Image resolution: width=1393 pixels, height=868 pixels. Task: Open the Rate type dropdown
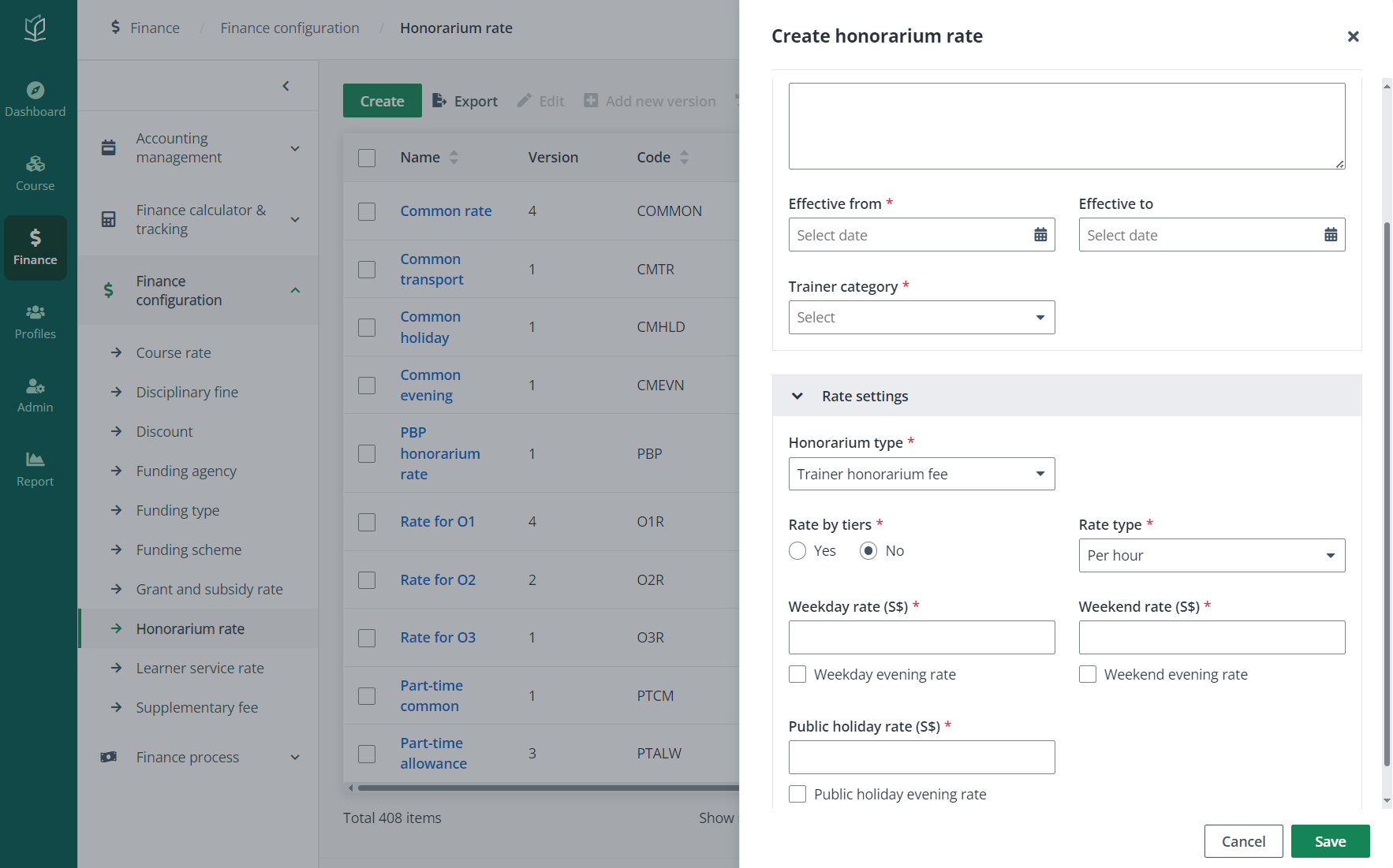(x=1212, y=555)
